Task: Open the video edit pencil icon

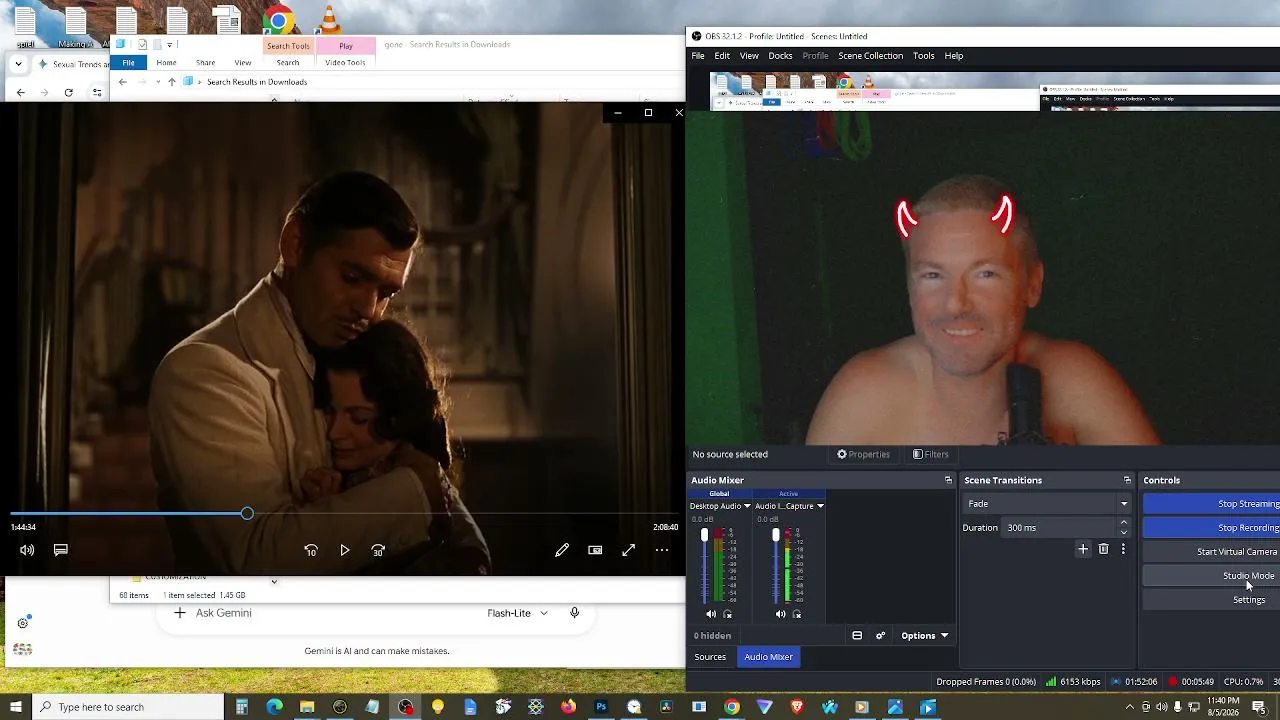Action: (x=562, y=550)
